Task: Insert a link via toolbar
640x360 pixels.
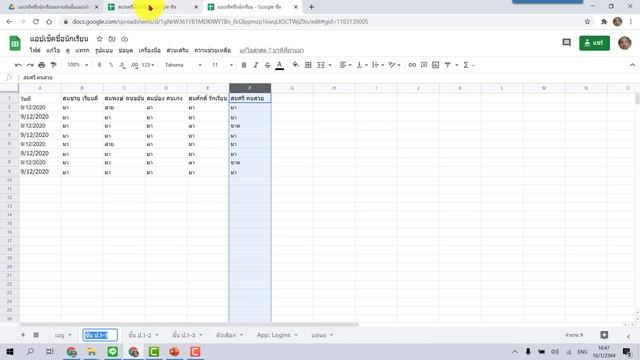Action: click(x=412, y=65)
